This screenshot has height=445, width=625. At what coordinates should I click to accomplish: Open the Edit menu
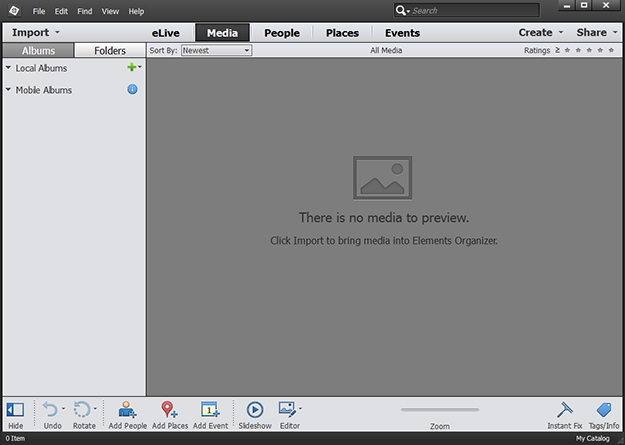point(61,11)
